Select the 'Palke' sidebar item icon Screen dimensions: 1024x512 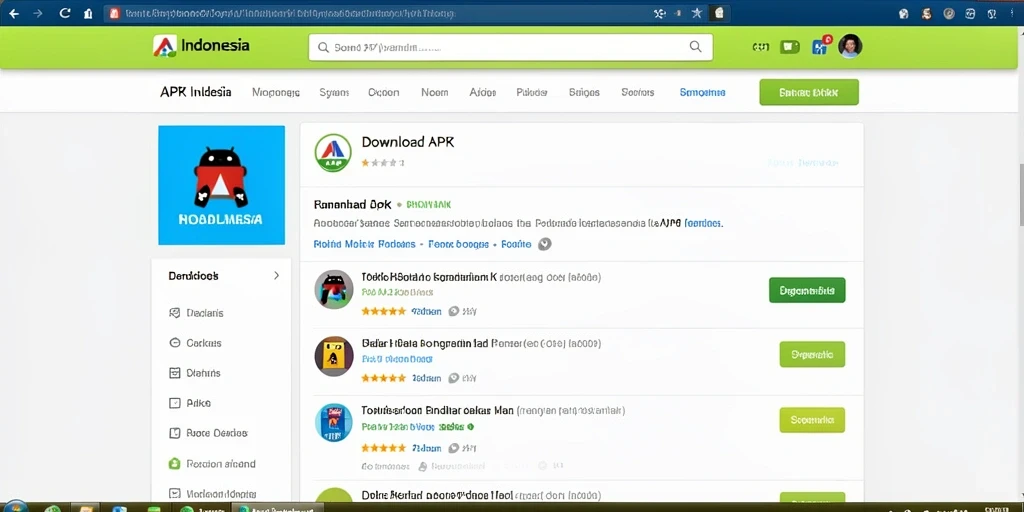[174, 403]
